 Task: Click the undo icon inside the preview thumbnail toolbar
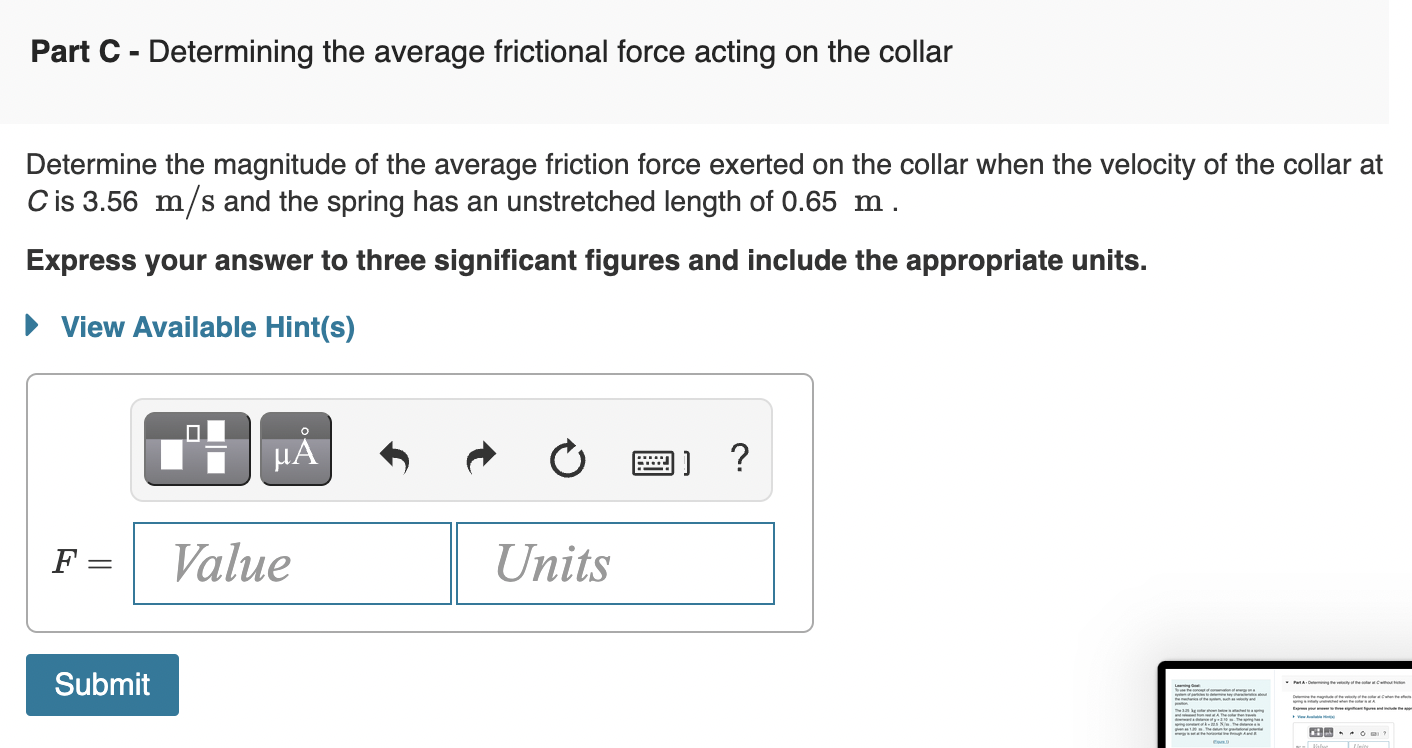(x=1341, y=733)
